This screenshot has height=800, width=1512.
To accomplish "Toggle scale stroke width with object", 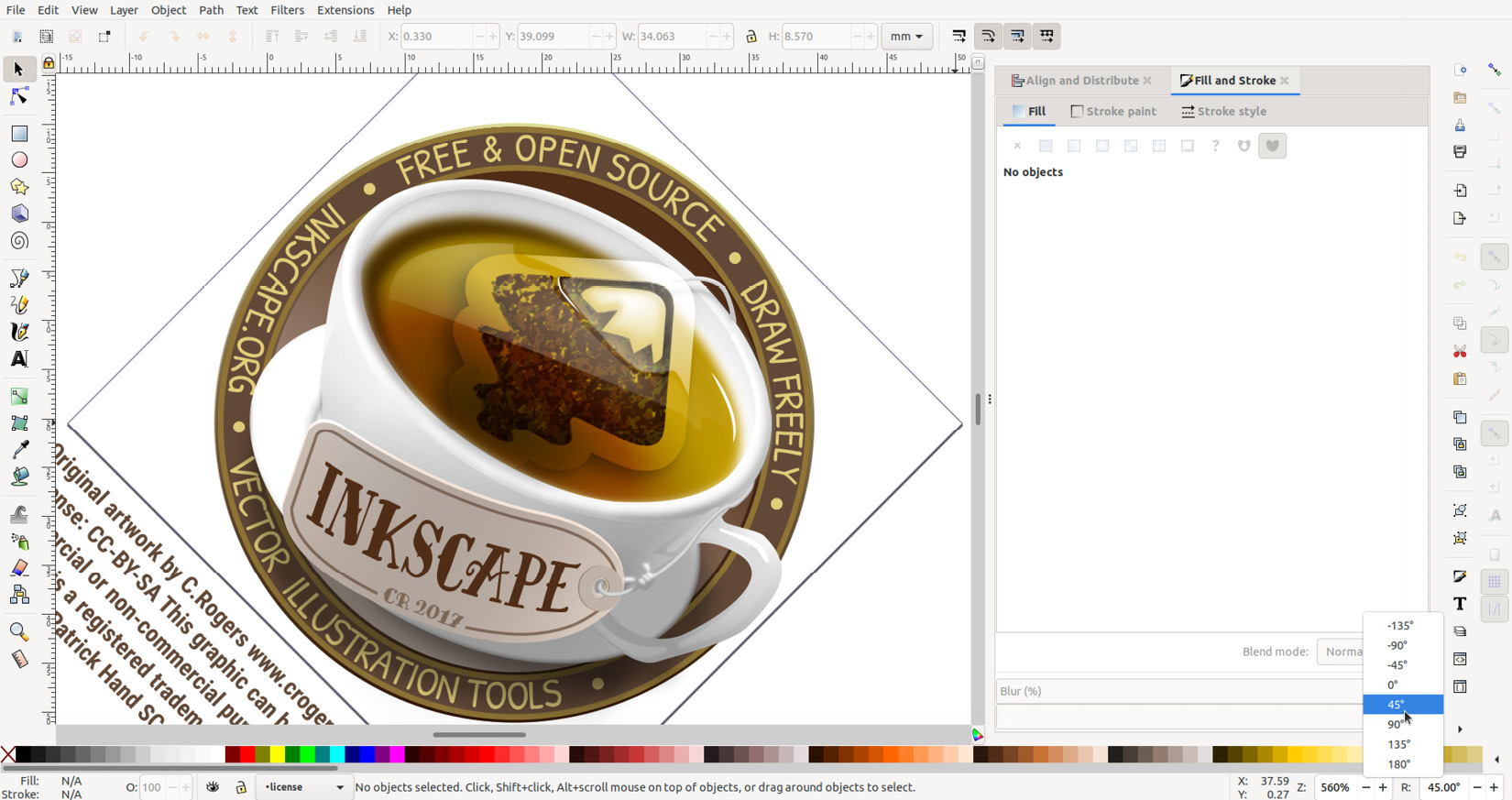I will [x=959, y=37].
